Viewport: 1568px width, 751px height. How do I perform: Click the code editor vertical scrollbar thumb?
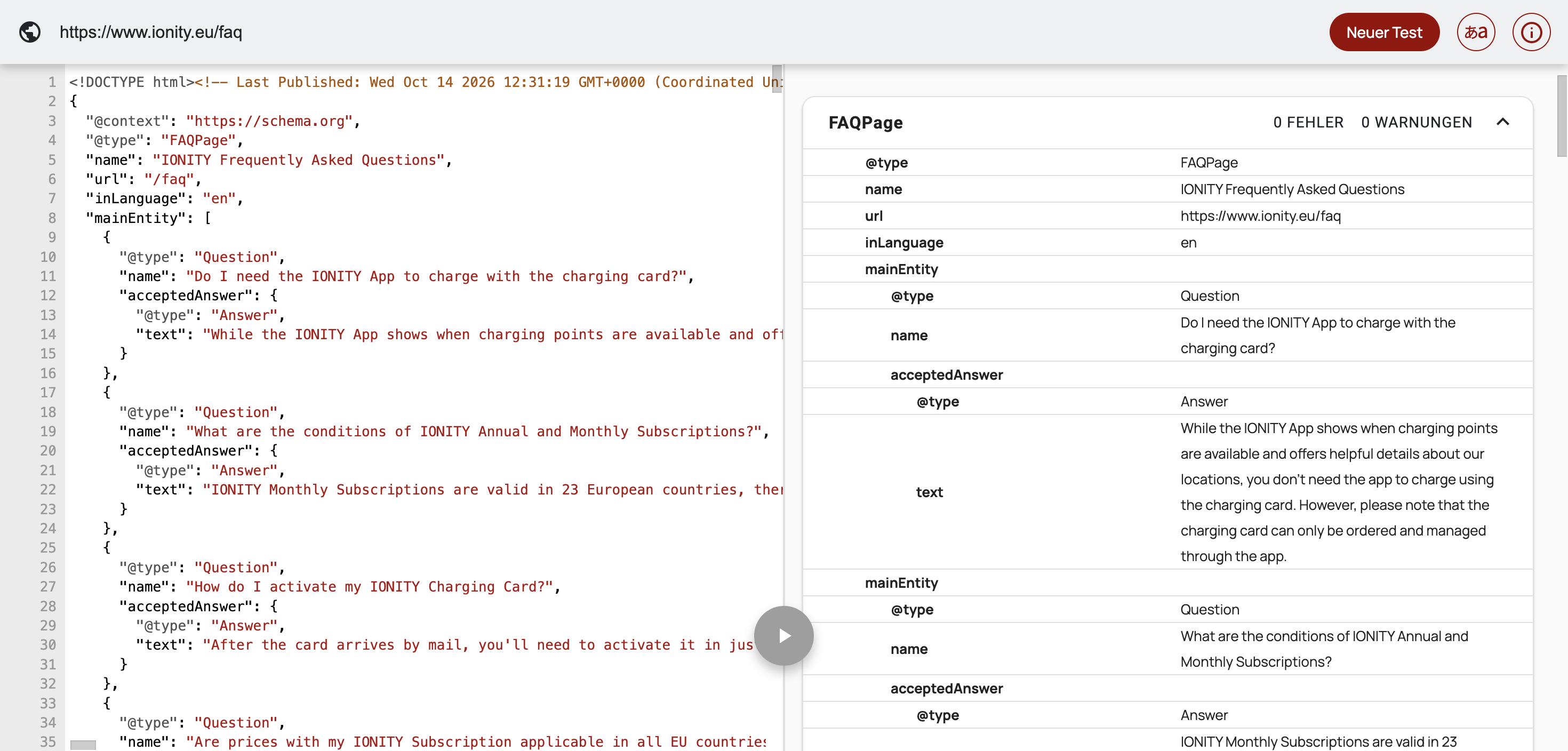pyautogui.click(x=777, y=79)
